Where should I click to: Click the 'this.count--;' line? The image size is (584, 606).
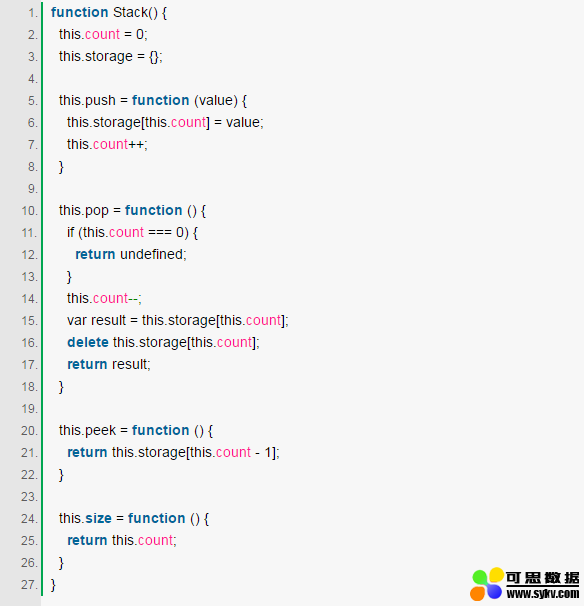[104, 299]
